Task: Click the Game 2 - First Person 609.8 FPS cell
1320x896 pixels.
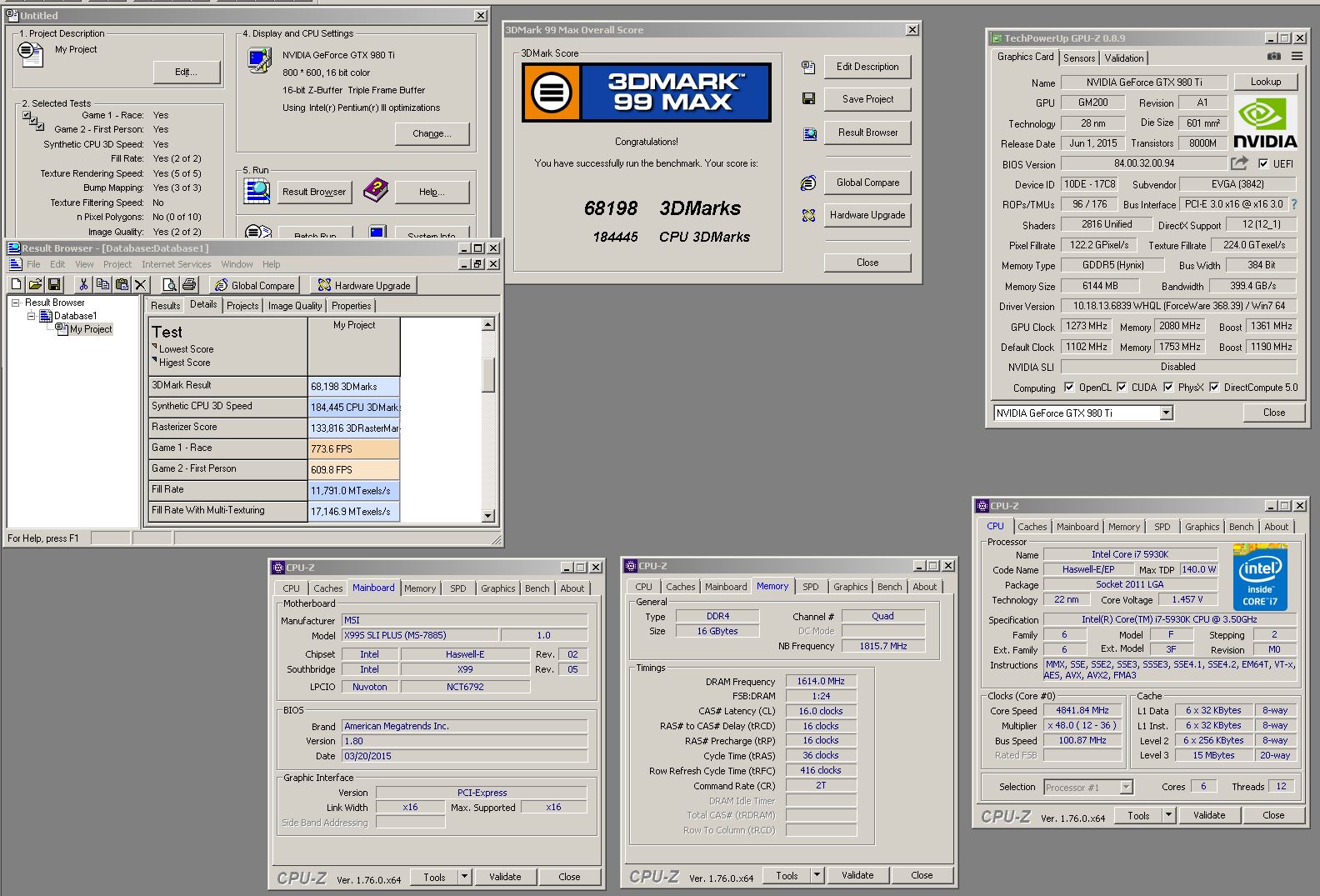Action: click(353, 469)
